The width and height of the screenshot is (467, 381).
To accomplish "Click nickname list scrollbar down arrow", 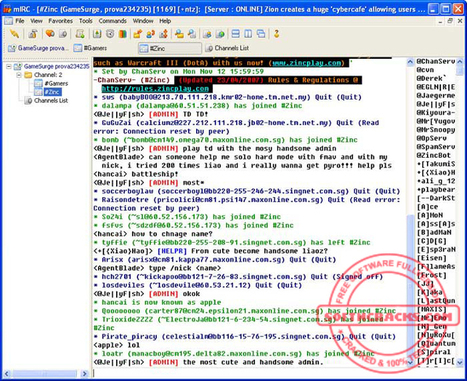I will click(460, 362).
